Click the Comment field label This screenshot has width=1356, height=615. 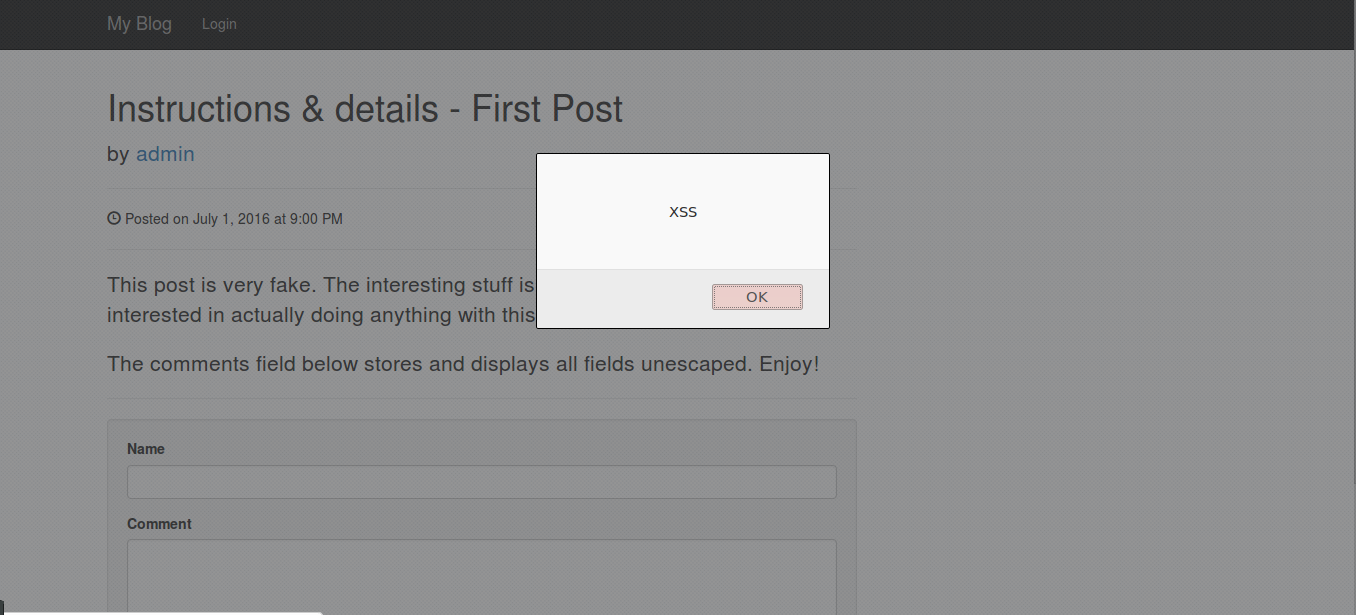(159, 524)
